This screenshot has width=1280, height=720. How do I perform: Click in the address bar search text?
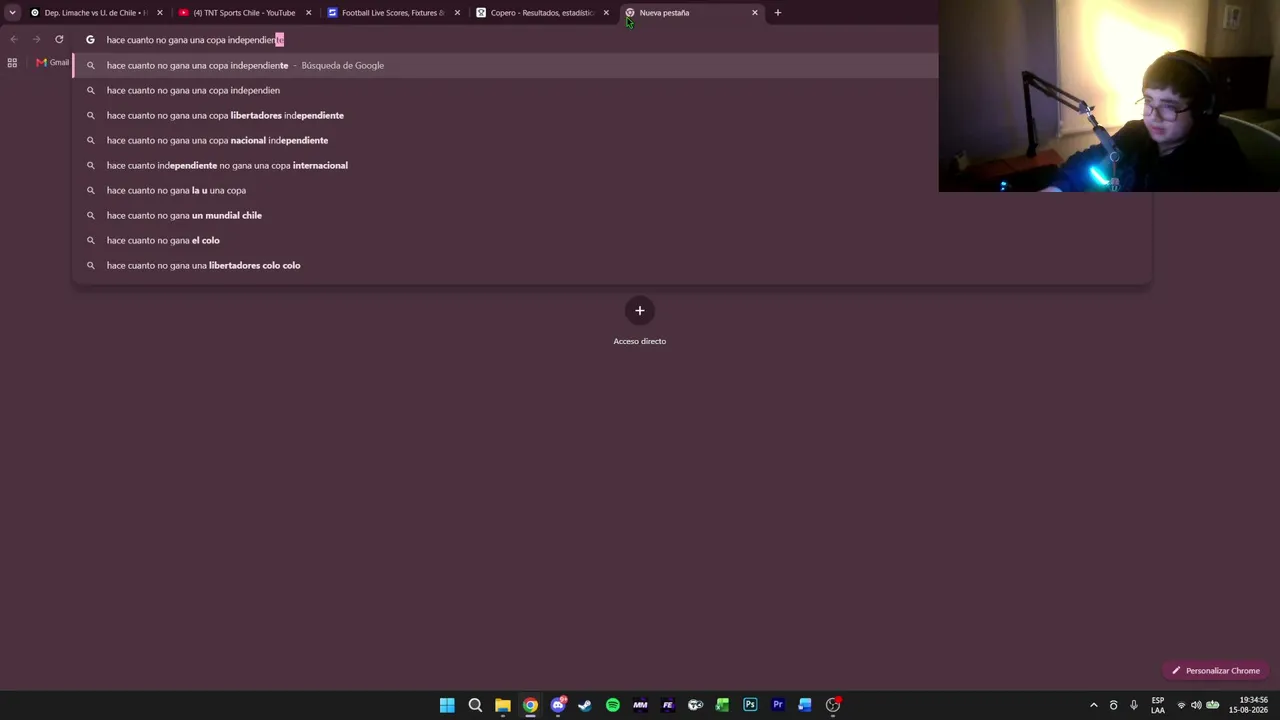[x=195, y=40]
